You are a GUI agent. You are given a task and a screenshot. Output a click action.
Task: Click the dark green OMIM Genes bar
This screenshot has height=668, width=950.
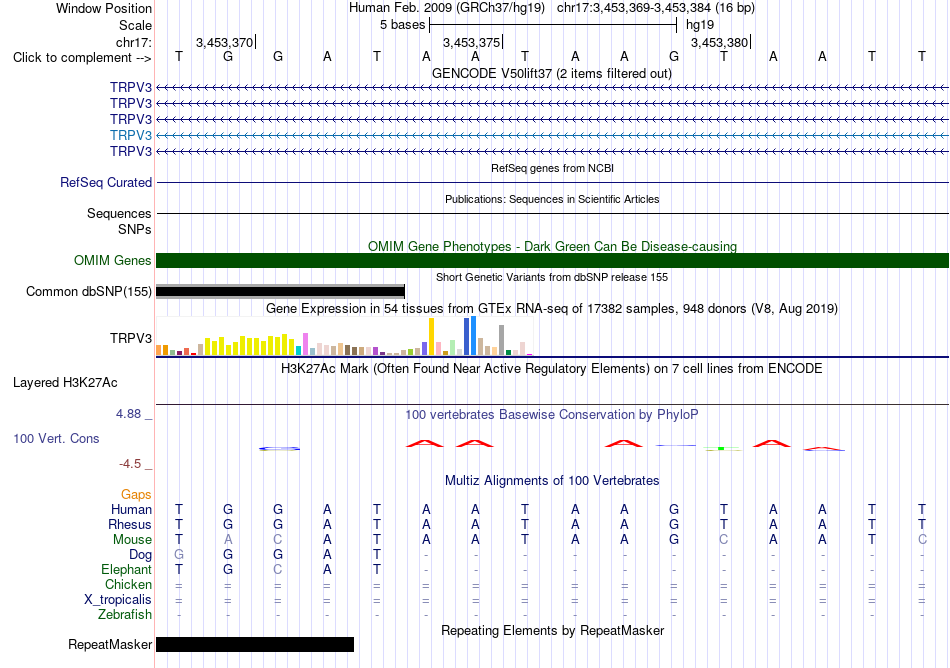552,260
